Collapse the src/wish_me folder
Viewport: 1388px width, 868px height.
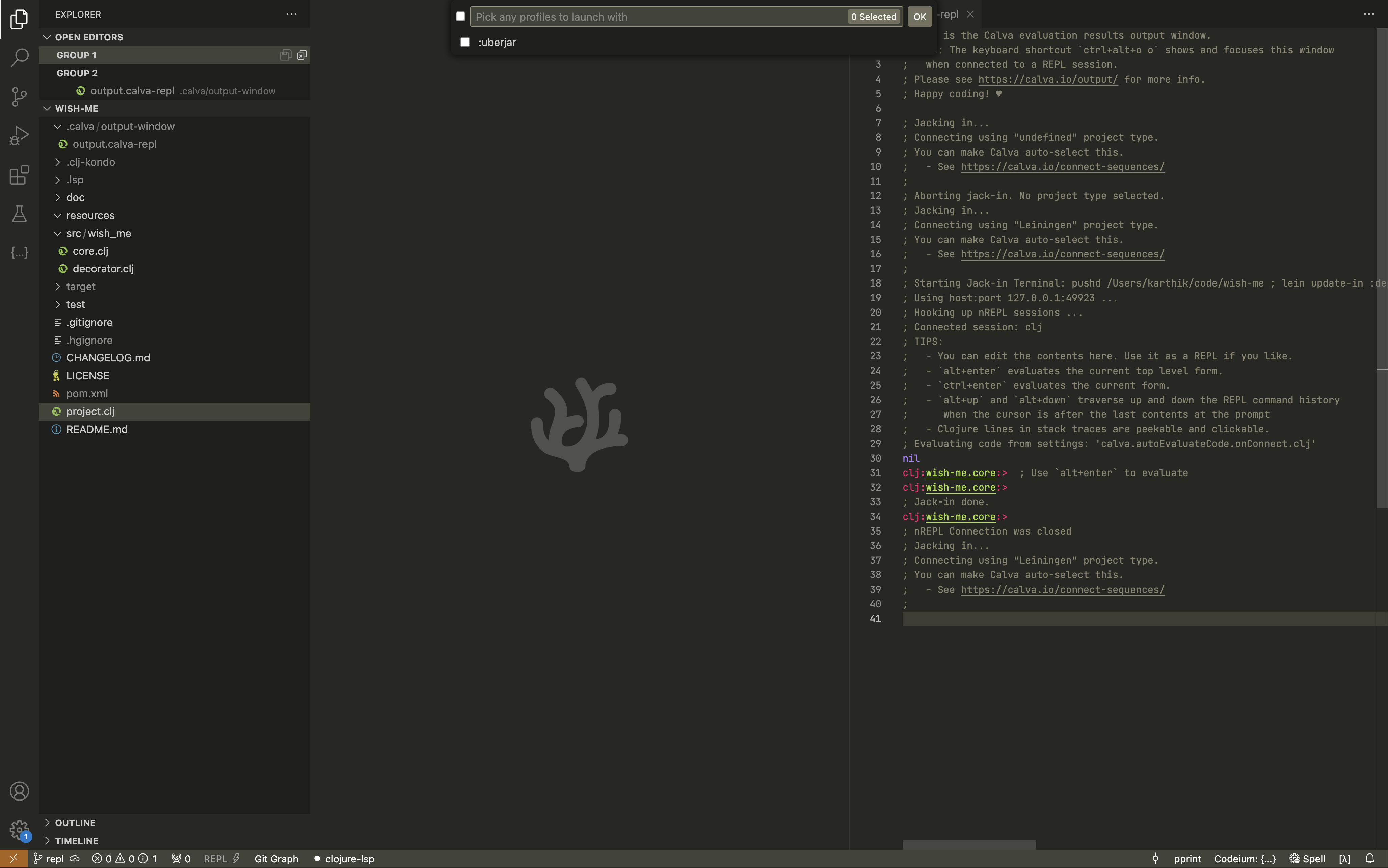(x=57, y=233)
